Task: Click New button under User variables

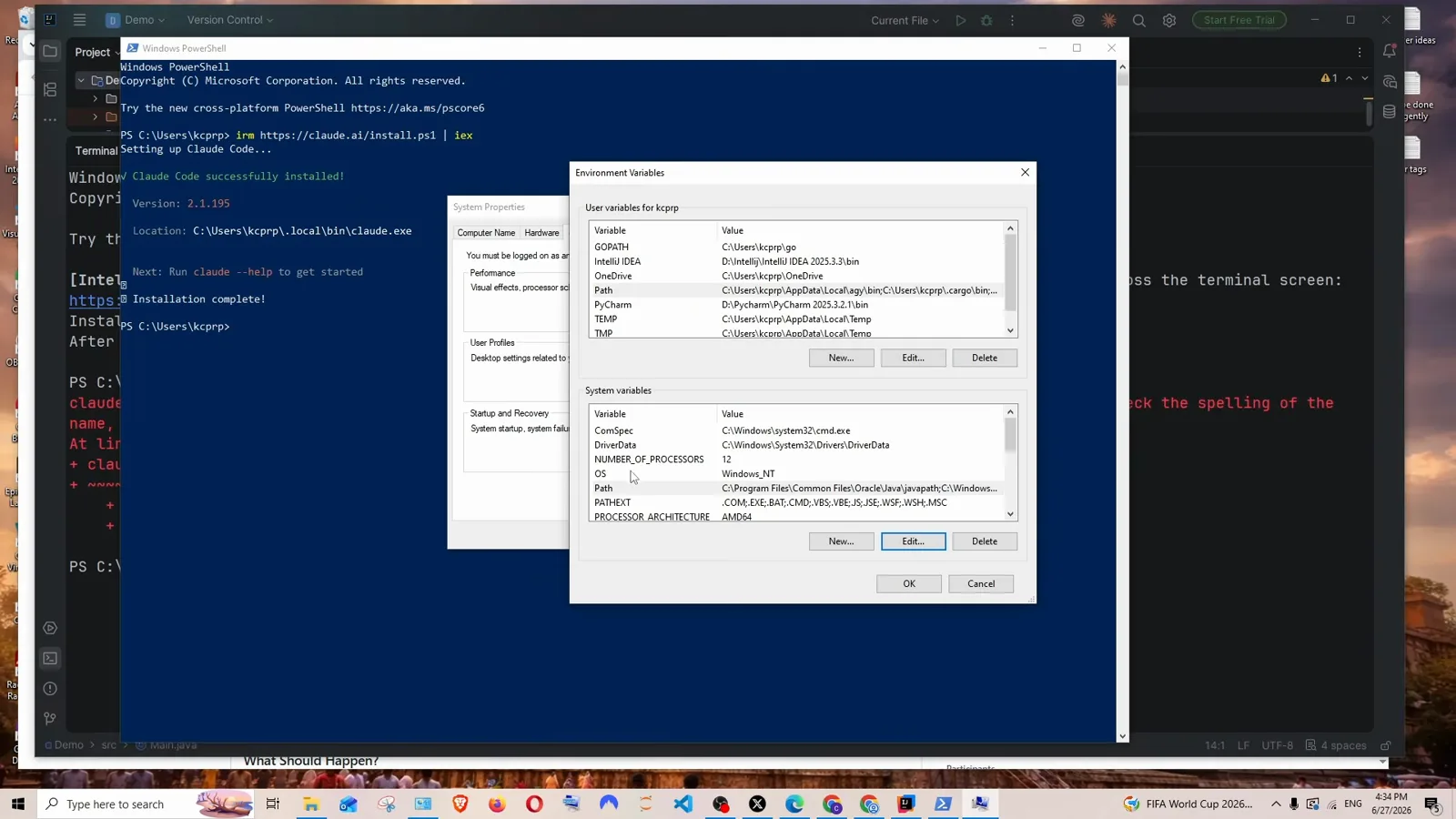Action: (x=841, y=358)
